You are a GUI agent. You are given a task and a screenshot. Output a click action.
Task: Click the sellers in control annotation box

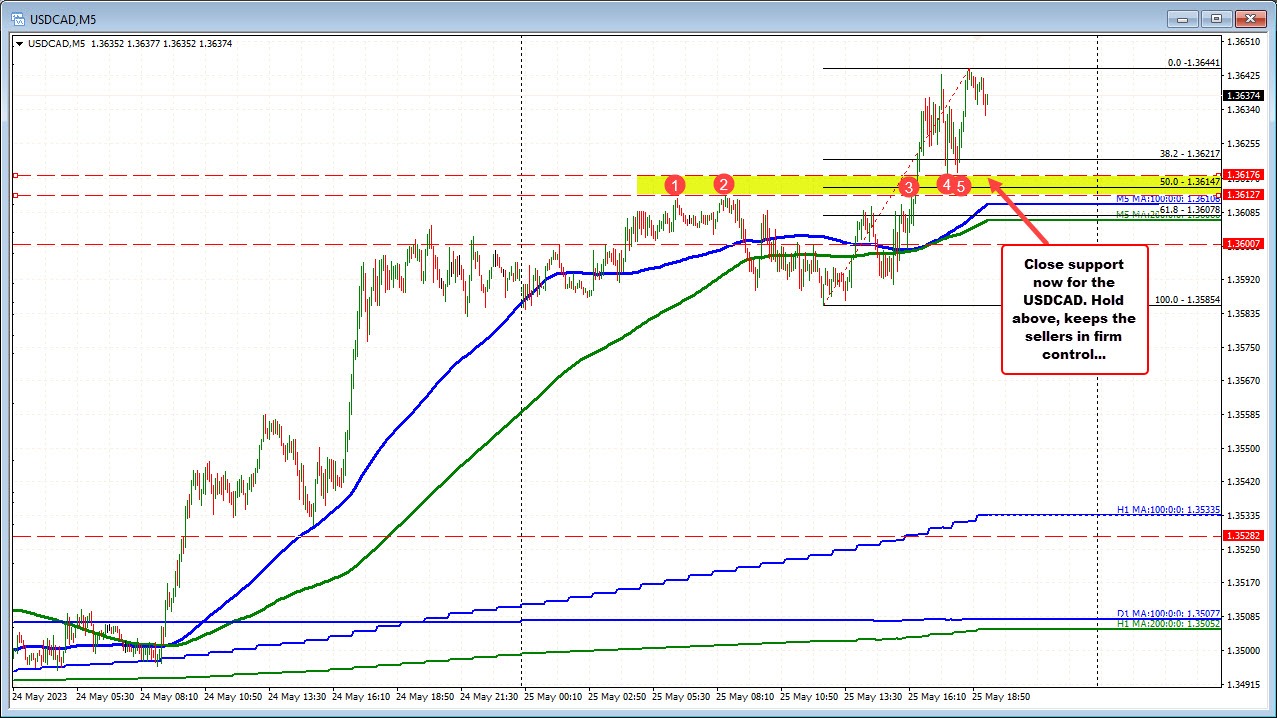tap(1074, 308)
